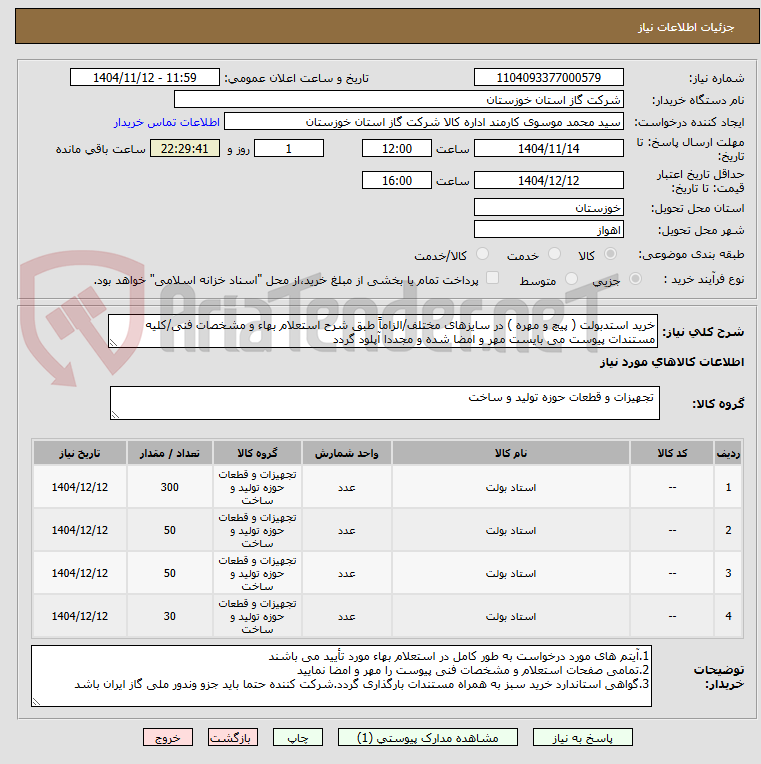Click the 'واحد شمارش' column header
The height and width of the screenshot is (764, 761).
346,453
